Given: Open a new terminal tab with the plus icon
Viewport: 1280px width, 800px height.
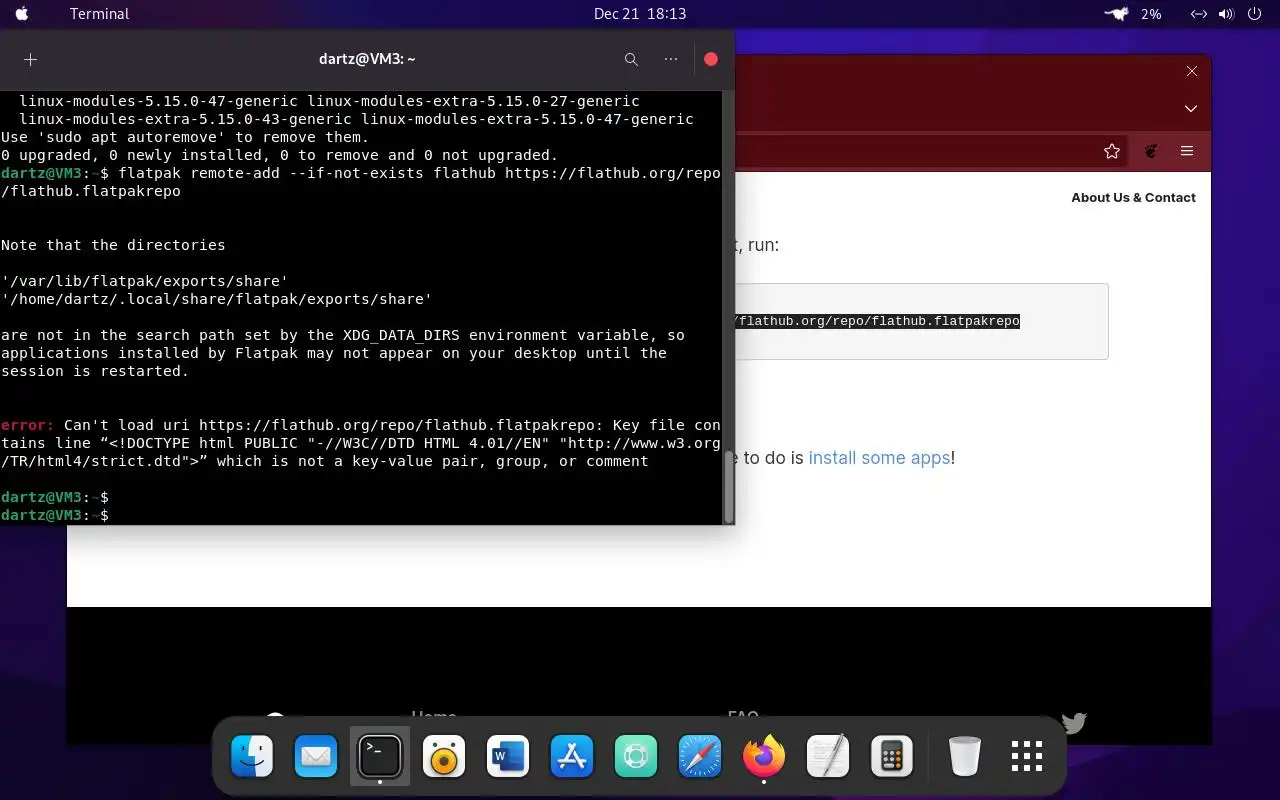Looking at the screenshot, I should 30,59.
